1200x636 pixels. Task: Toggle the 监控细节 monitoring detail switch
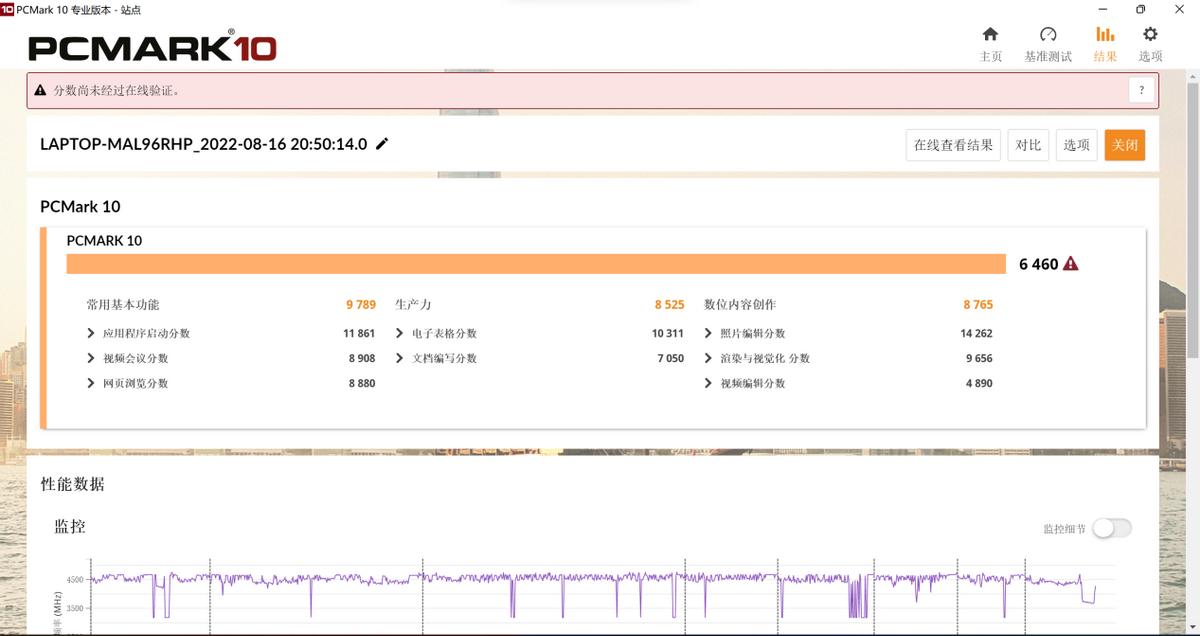point(1110,528)
